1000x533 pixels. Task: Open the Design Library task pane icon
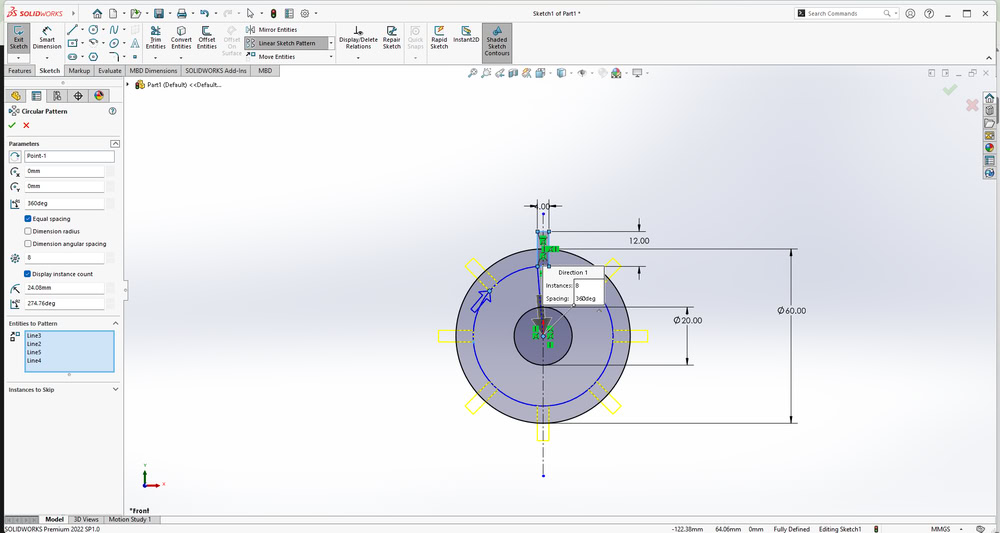(989, 110)
